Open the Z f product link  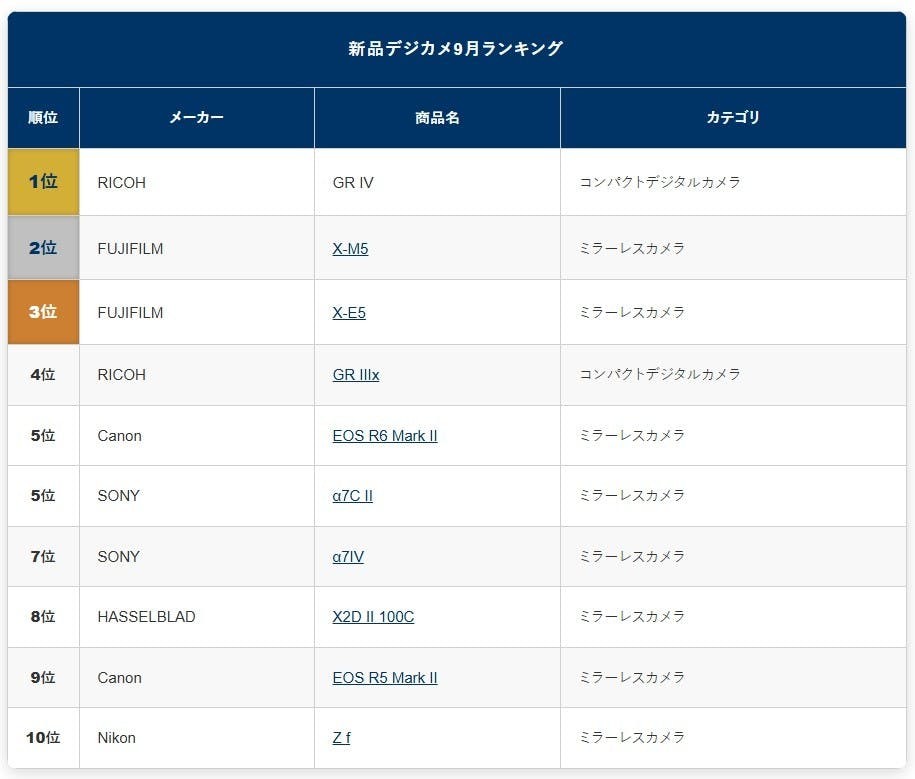(x=341, y=738)
